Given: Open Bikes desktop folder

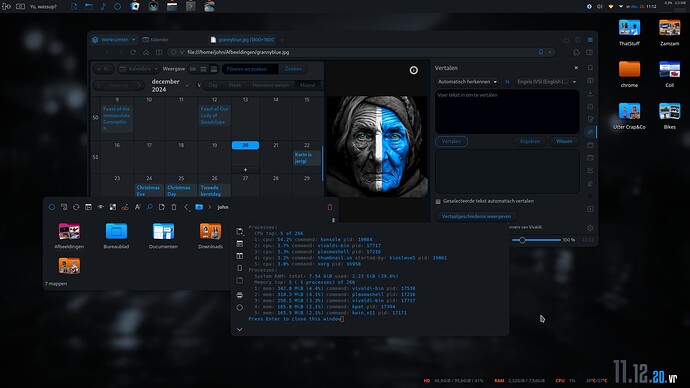Looking at the screenshot, I should (670, 116).
